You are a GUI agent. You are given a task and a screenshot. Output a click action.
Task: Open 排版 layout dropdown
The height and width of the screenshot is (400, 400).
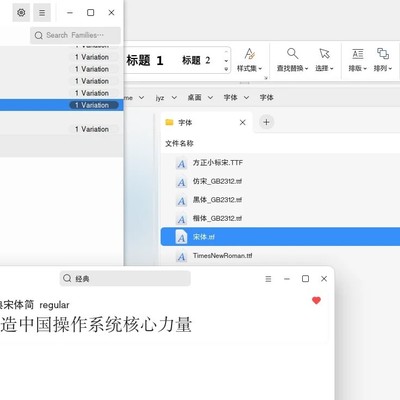[x=357, y=60]
